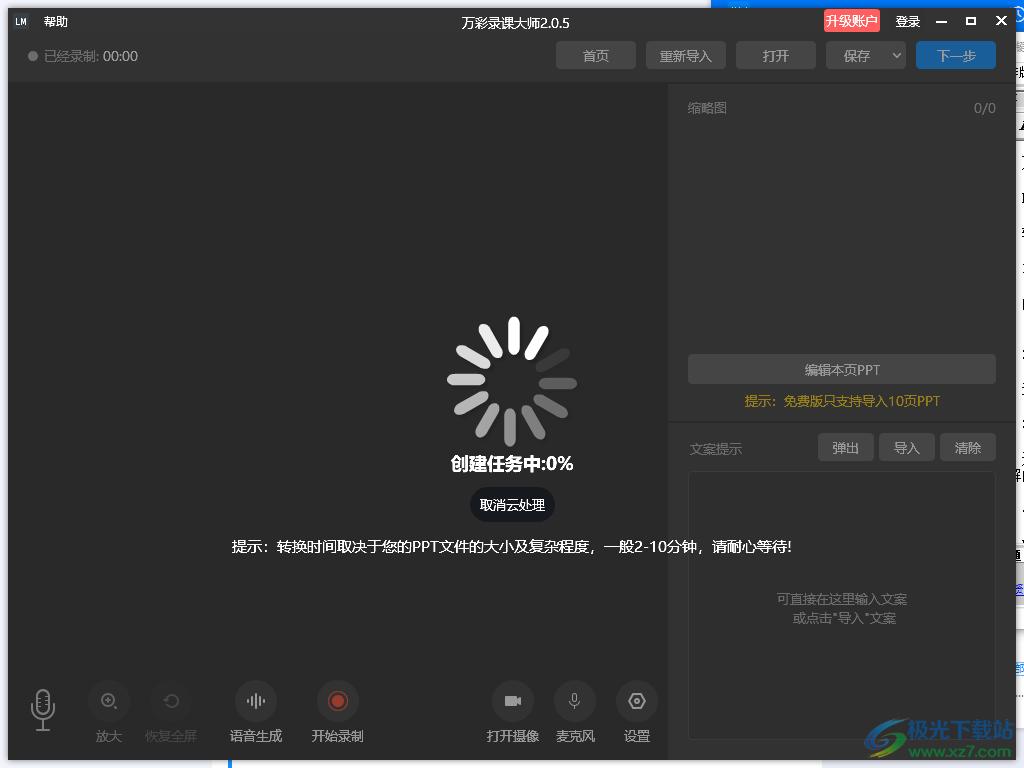Screen dimensions: 1024x768
Task: Click into the script text input area
Action: 842,605
